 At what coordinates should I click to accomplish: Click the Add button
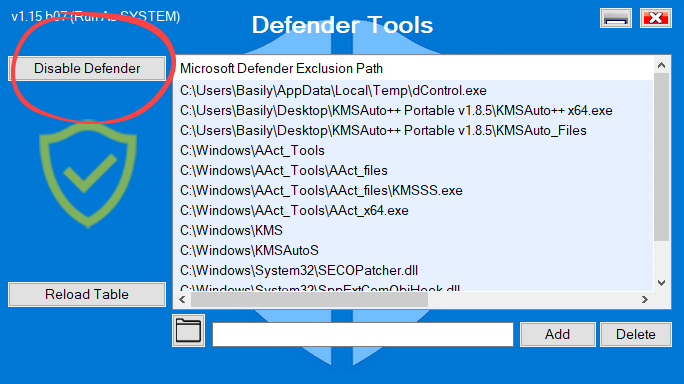tap(557, 335)
